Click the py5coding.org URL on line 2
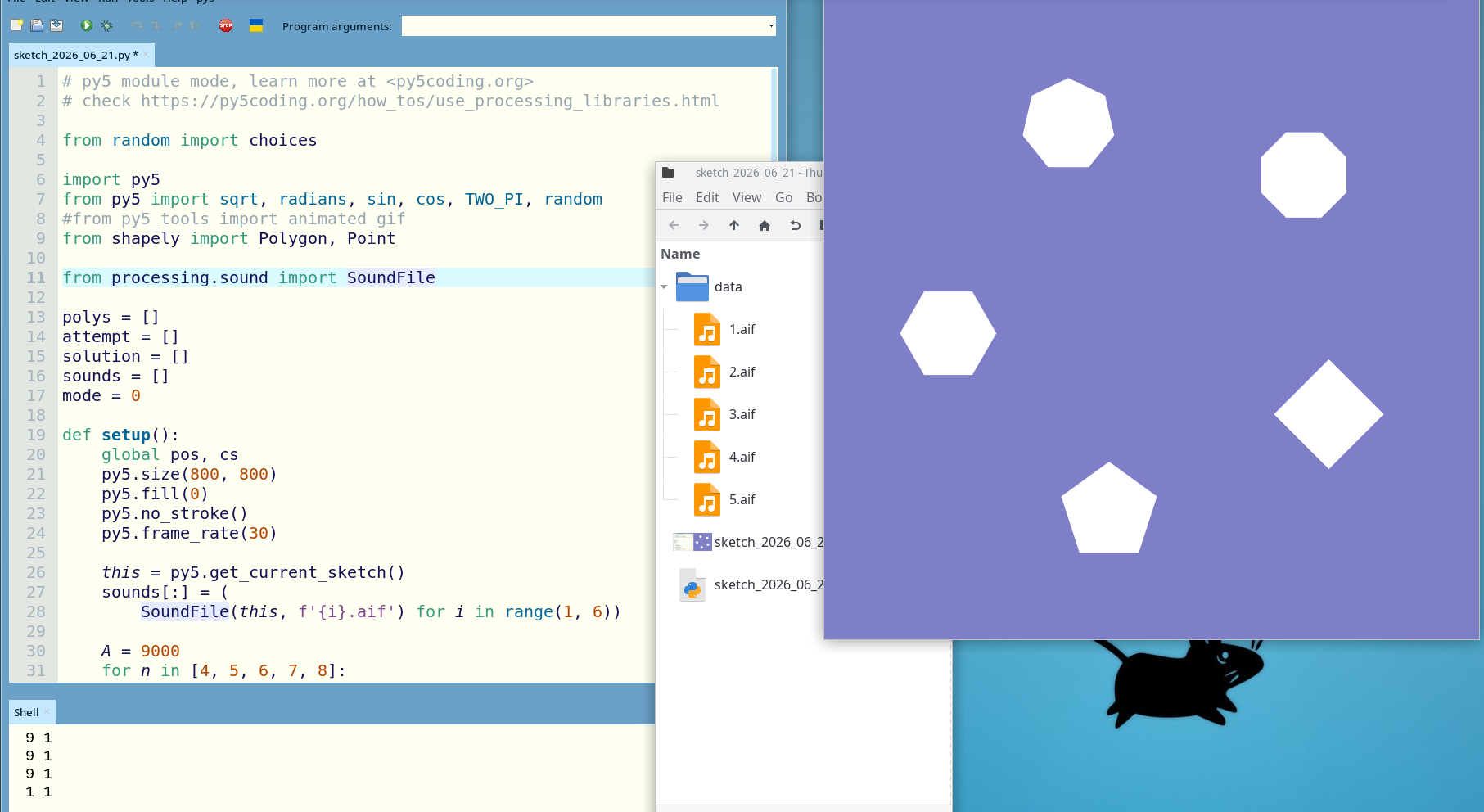This screenshot has height=812, width=1484. click(430, 101)
